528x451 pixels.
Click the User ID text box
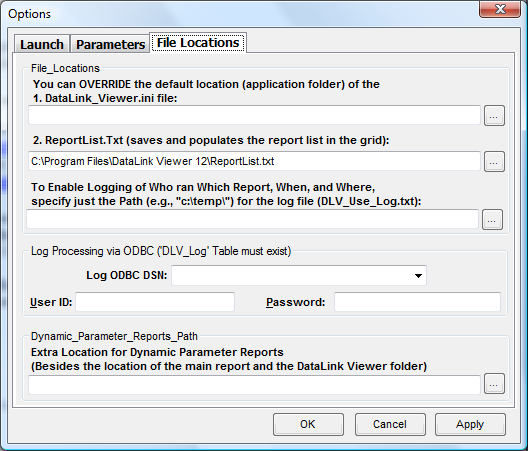tap(155, 302)
